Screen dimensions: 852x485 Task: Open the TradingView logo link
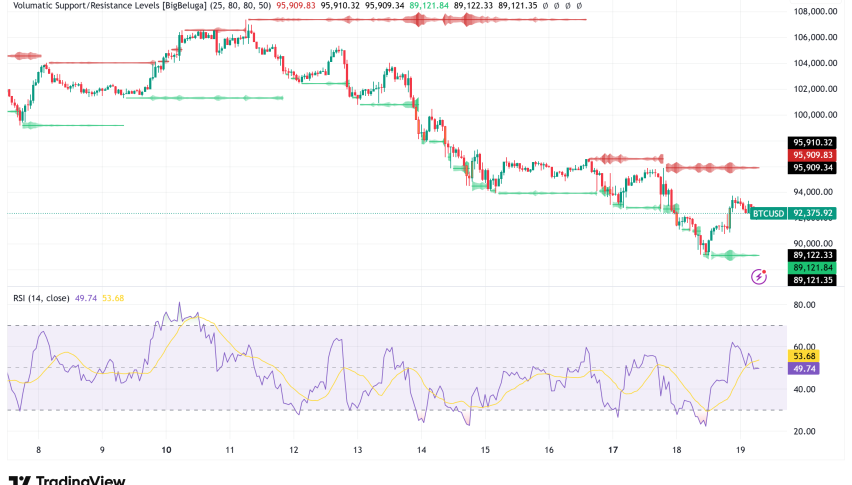coord(66,479)
